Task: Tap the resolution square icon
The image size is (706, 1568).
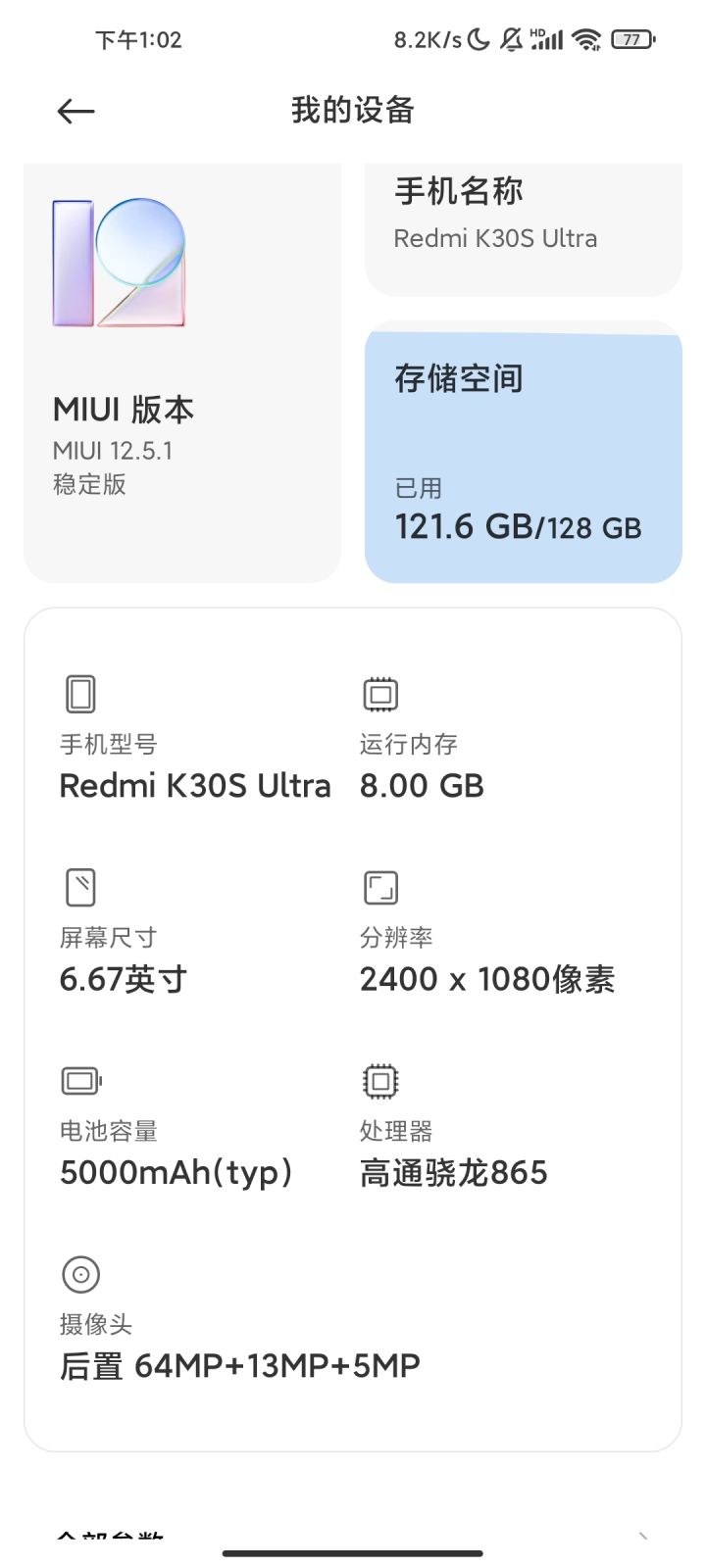Action: 380,887
